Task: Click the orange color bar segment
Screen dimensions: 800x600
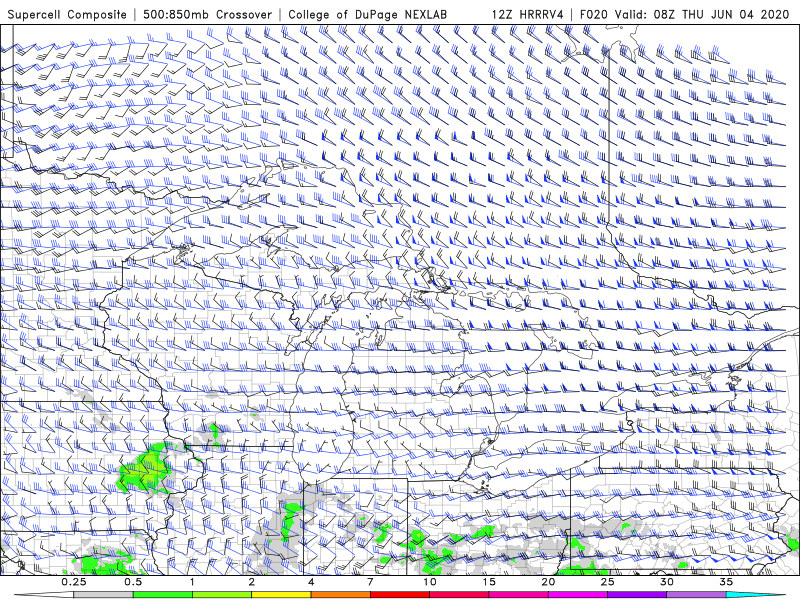Action: 340,595
